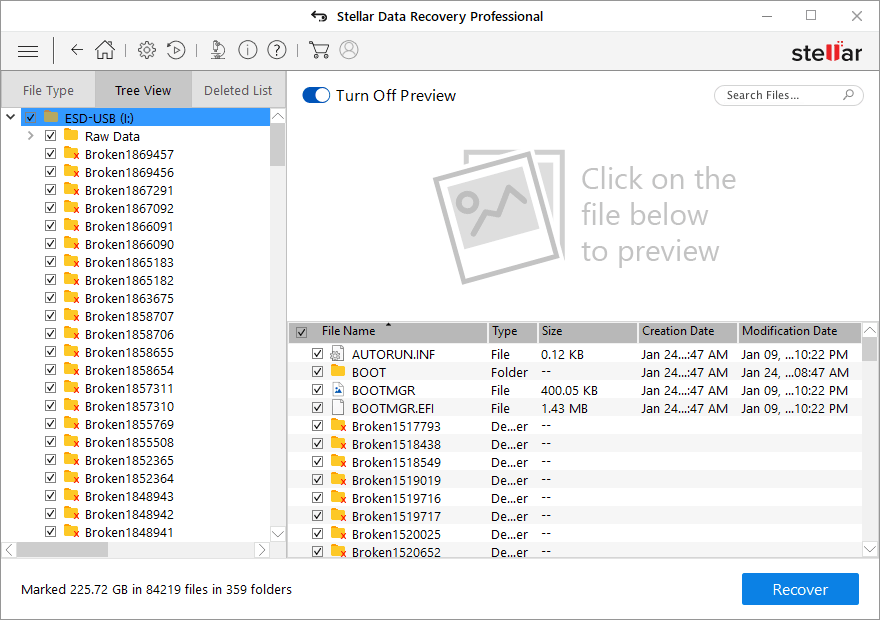Uncheck the AUTORUN.INF file checkbox
The width and height of the screenshot is (880, 620).
(x=318, y=354)
